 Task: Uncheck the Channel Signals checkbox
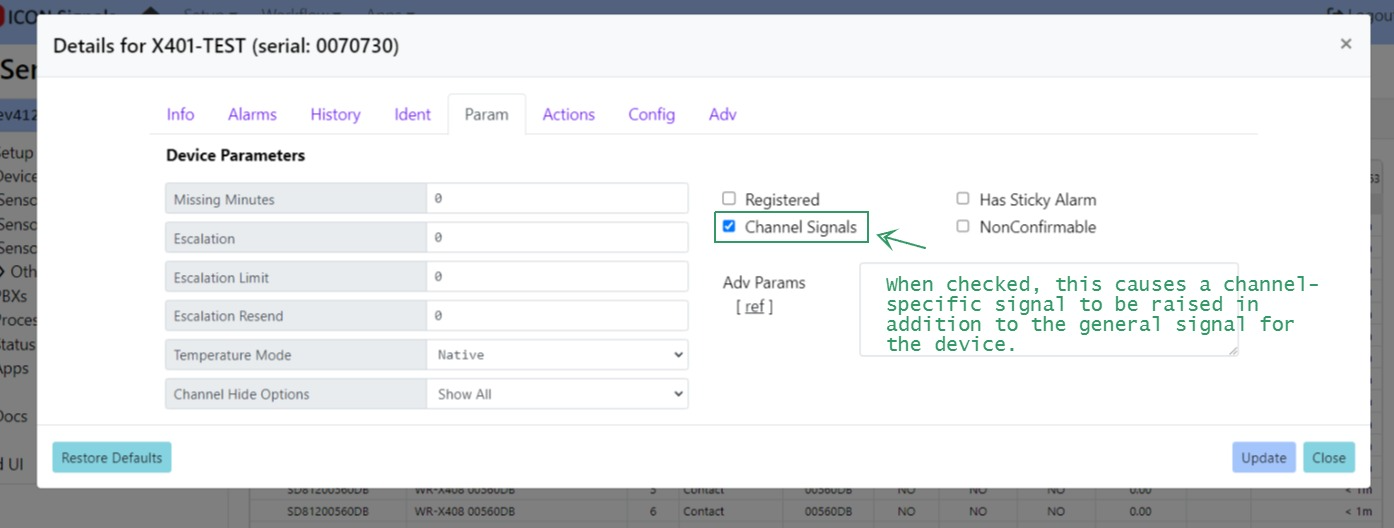point(729,226)
